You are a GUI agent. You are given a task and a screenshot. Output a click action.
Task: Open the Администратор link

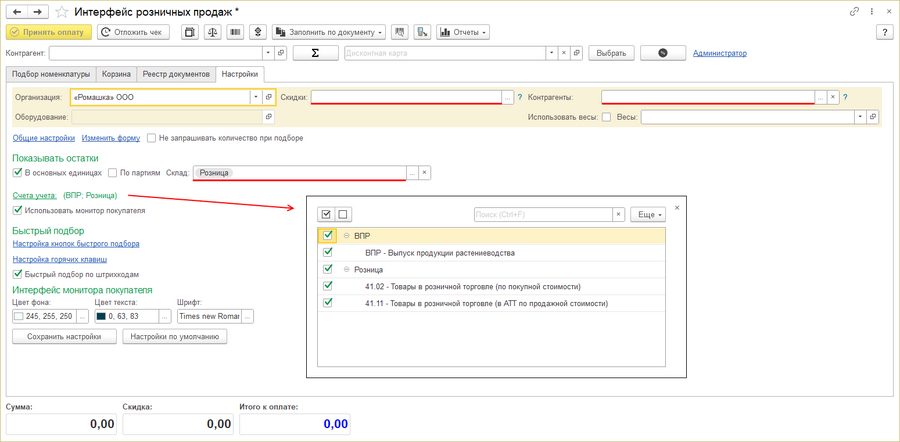[x=720, y=53]
